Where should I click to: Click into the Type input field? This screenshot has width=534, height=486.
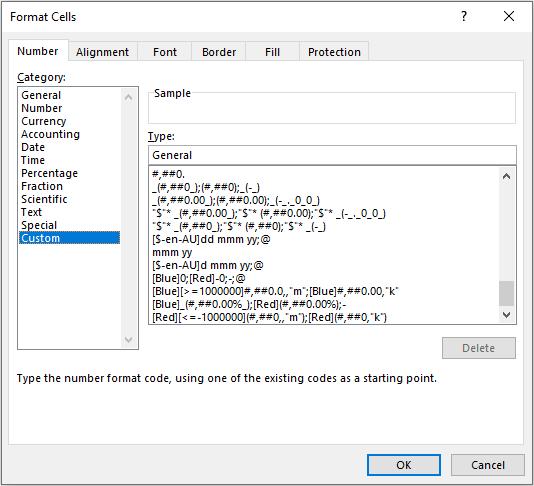[x=332, y=155]
